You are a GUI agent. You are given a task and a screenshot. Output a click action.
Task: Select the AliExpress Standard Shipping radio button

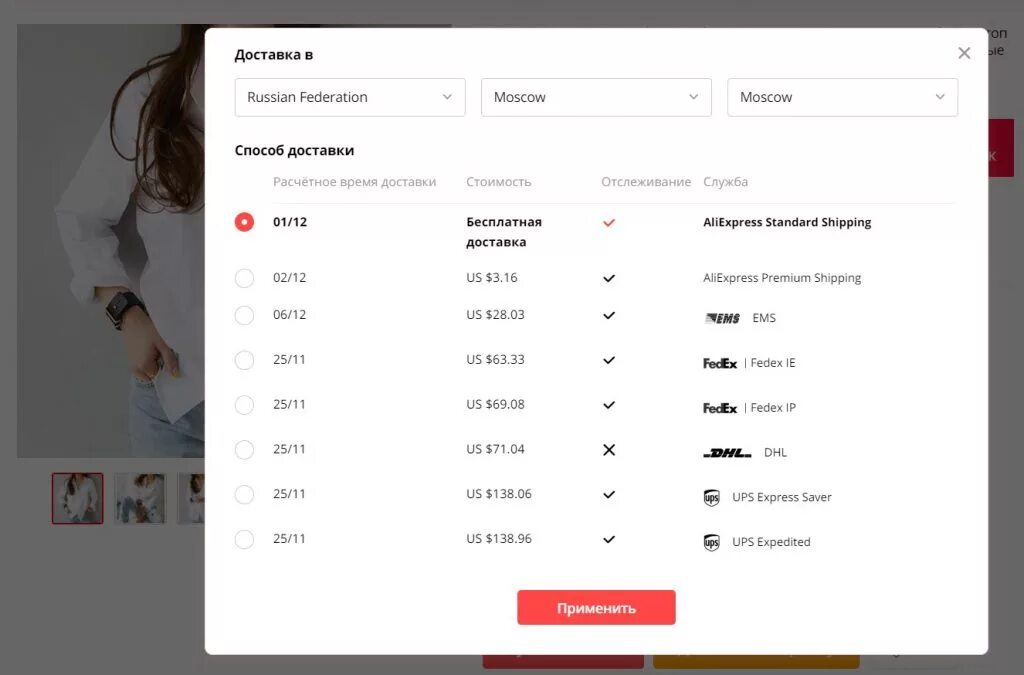point(244,222)
